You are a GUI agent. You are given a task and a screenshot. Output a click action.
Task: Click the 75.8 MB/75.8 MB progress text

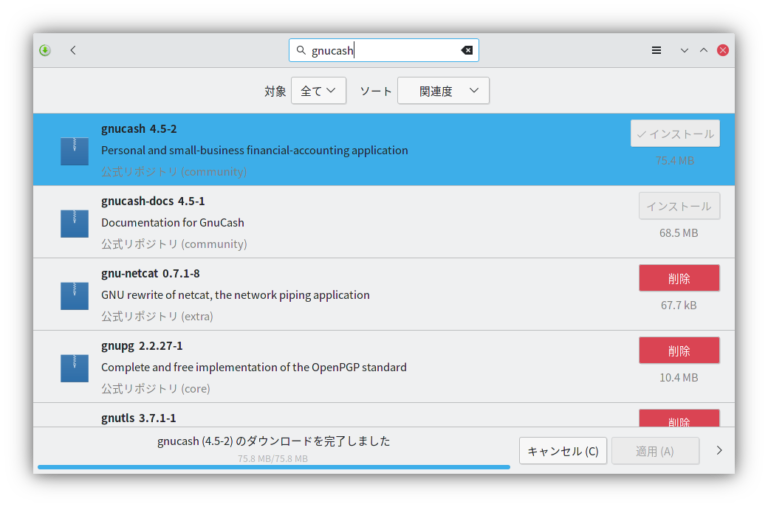273,459
